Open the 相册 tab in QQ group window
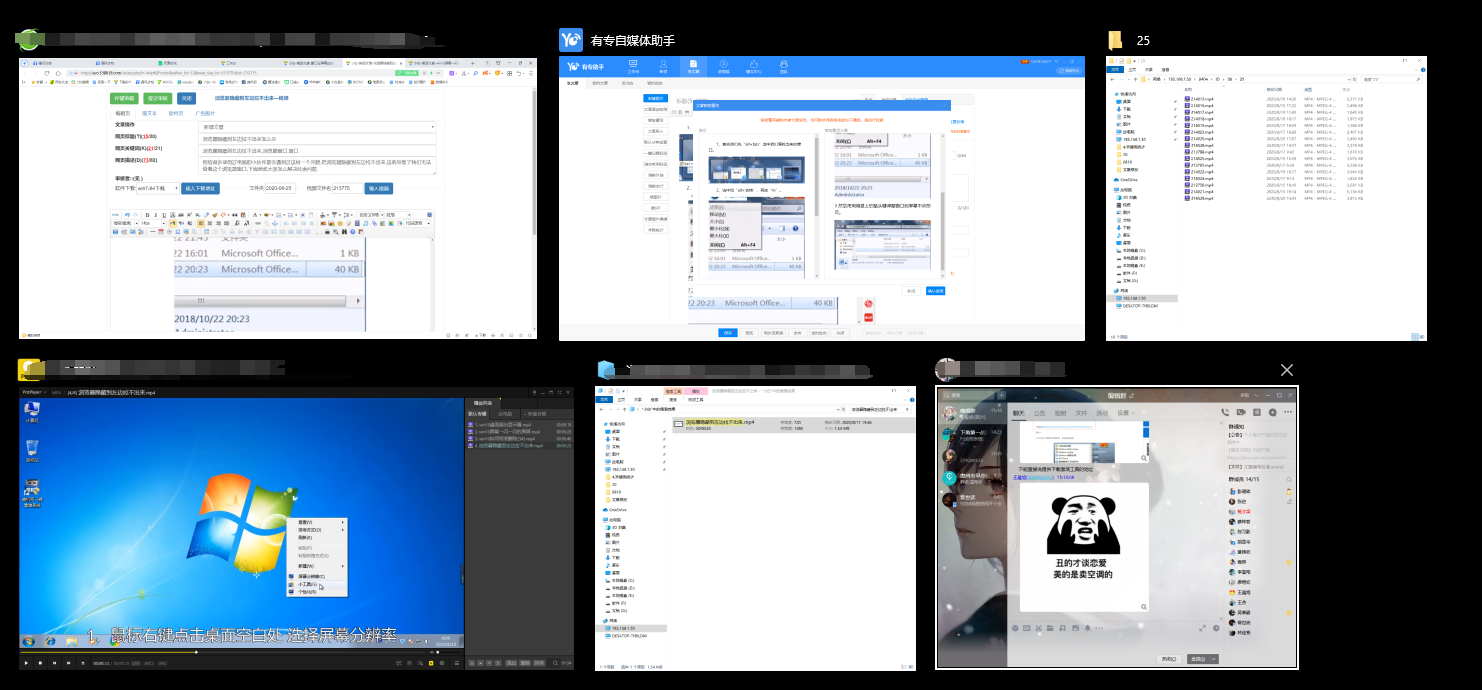The image size is (1482, 690). click(1060, 413)
